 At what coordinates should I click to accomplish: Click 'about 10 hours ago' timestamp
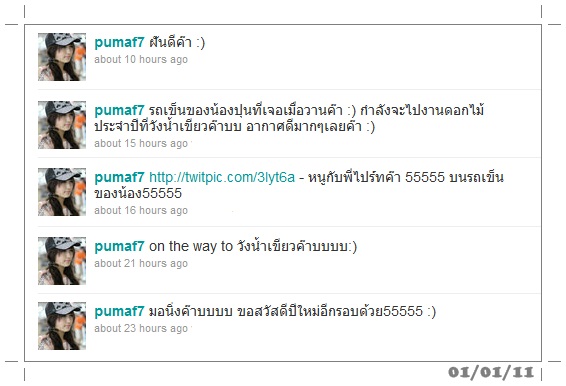141,59
